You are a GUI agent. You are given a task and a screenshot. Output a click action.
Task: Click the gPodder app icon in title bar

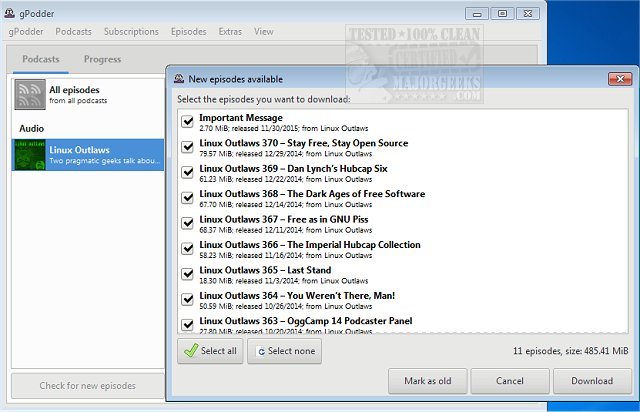pyautogui.click(x=9, y=13)
